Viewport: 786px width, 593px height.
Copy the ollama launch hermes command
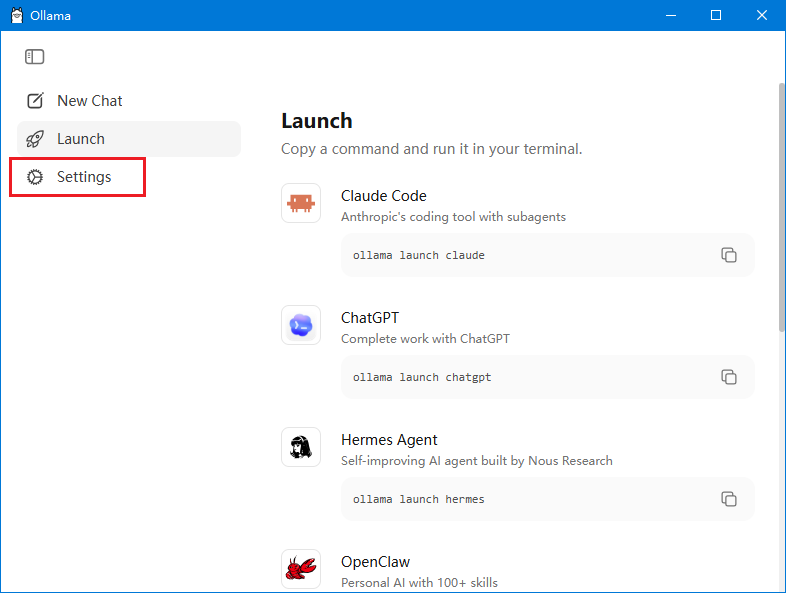(729, 499)
